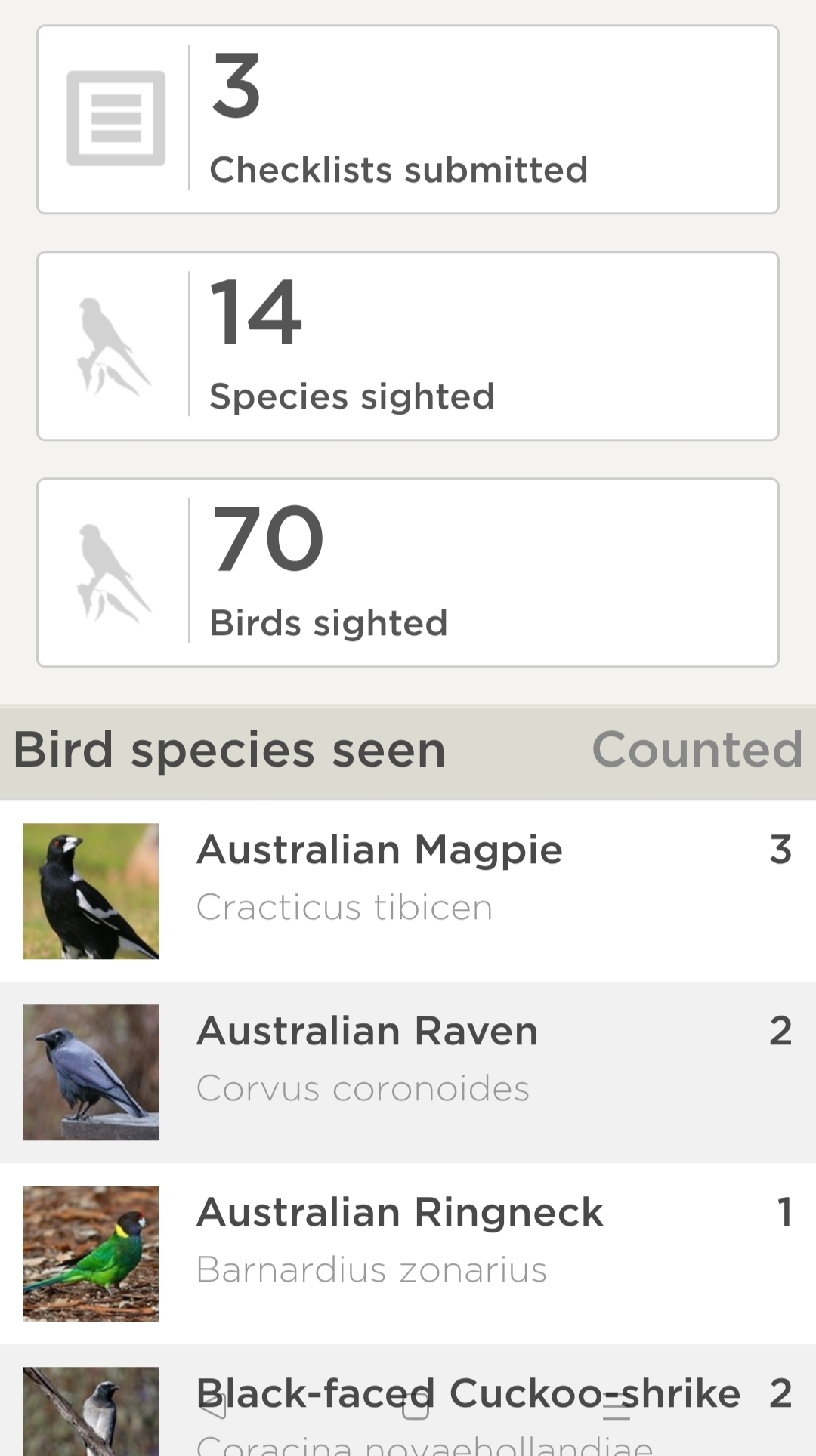This screenshot has height=1456, width=816.
Task: Click the Cracticus tibicen scientific name
Action: coord(345,908)
